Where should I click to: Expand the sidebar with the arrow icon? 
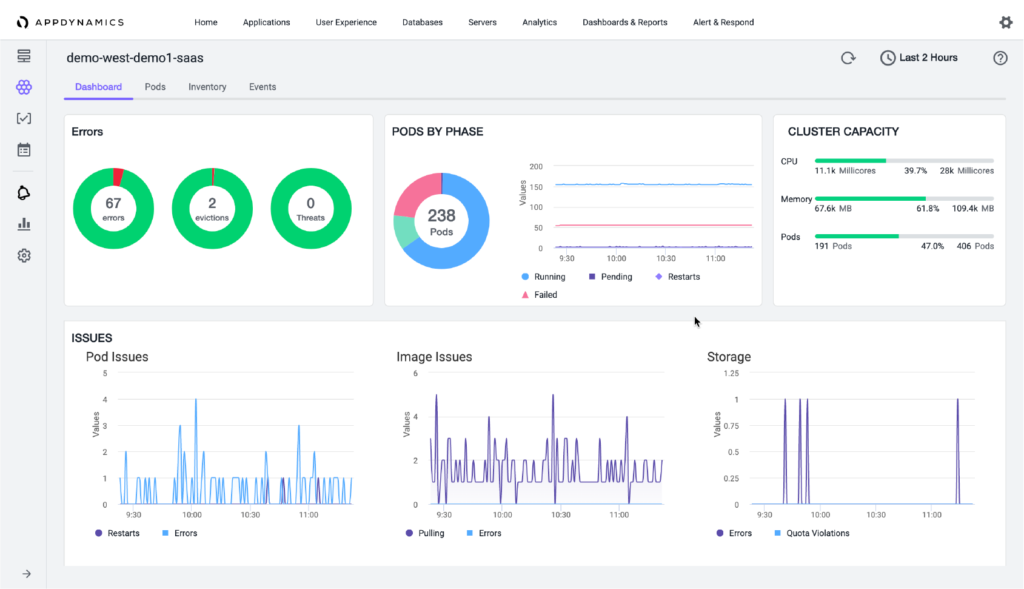(x=26, y=574)
